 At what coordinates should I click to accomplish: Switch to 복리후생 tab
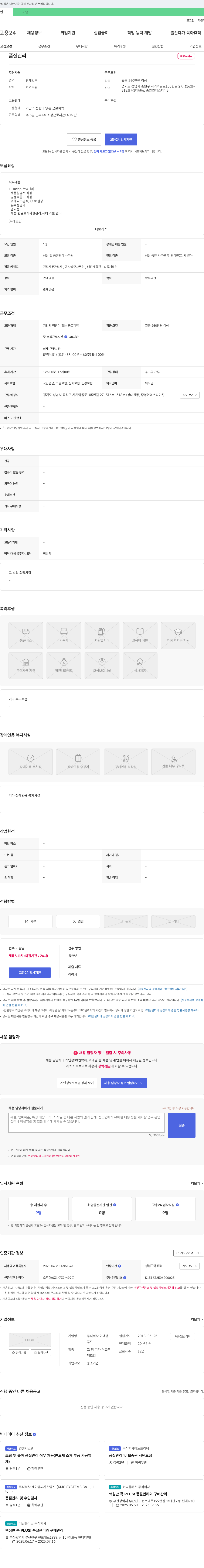point(120,46)
